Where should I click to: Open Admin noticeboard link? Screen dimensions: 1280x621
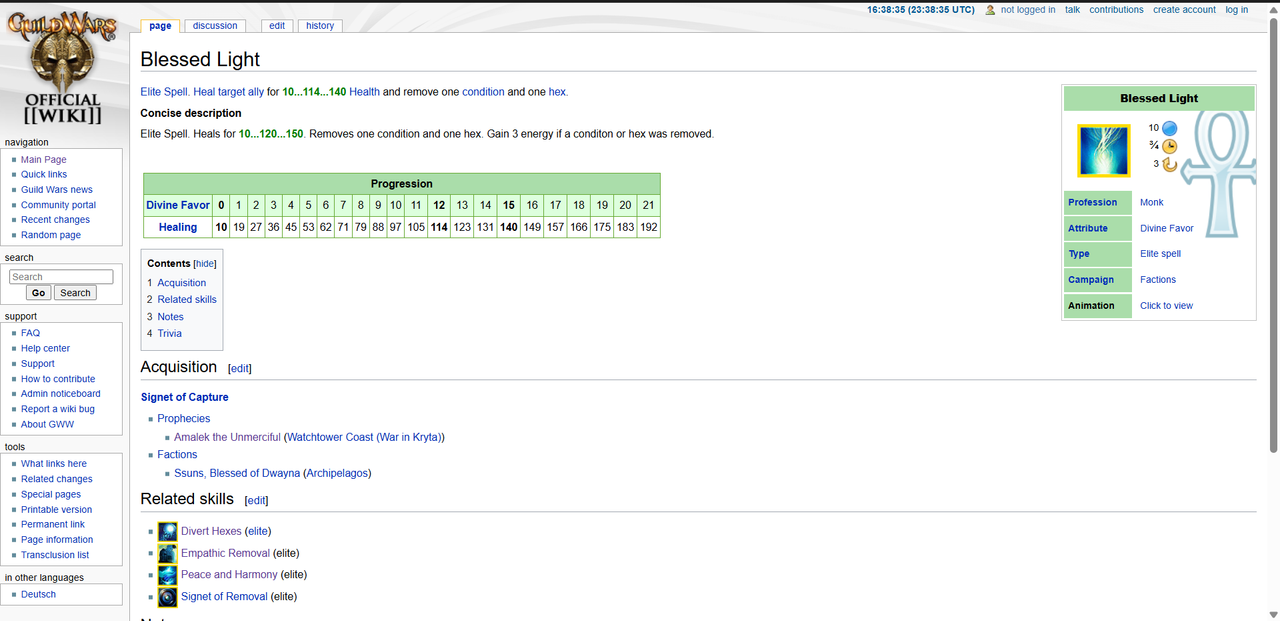[x=61, y=394]
